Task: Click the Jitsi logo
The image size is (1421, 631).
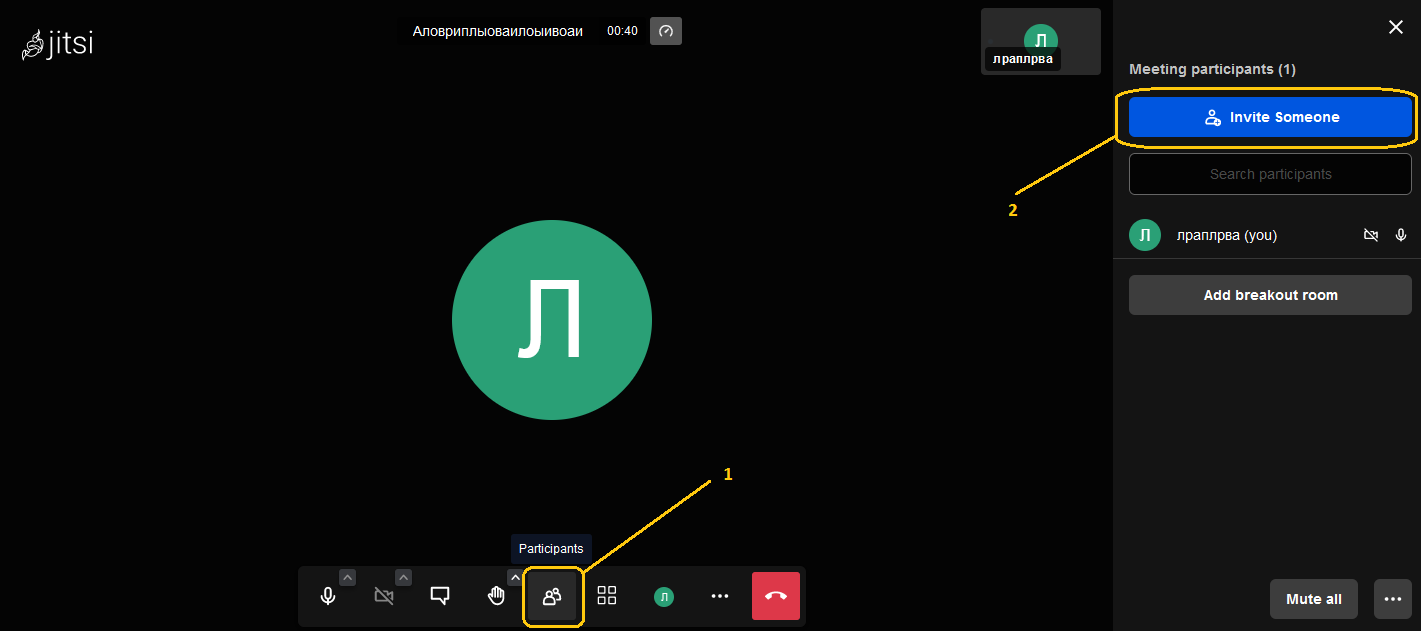Action: pyautogui.click(x=57, y=44)
